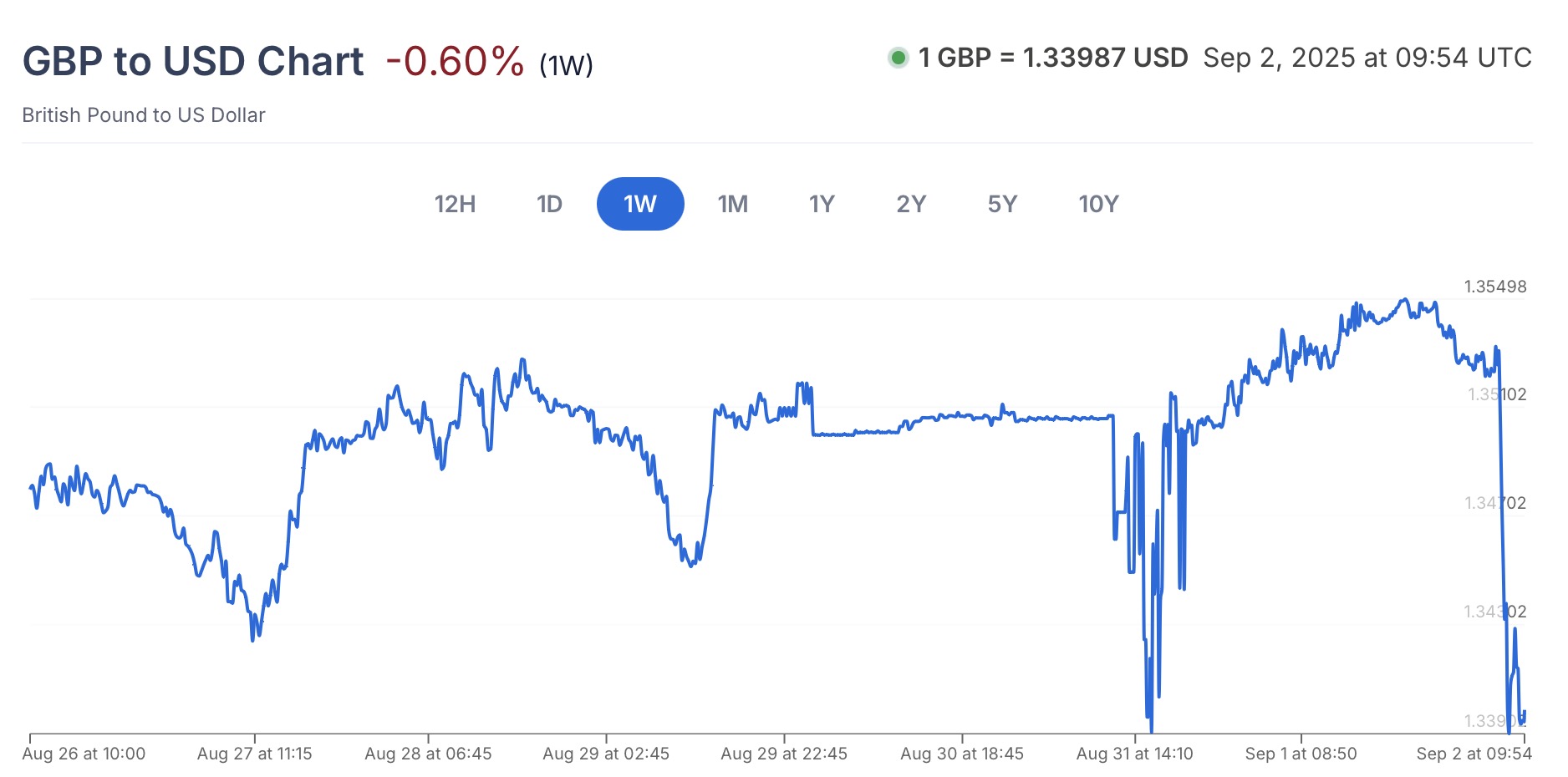Viewport: 1568px width, 777px height.
Task: Switch chart to the 12H range
Action: (x=455, y=204)
